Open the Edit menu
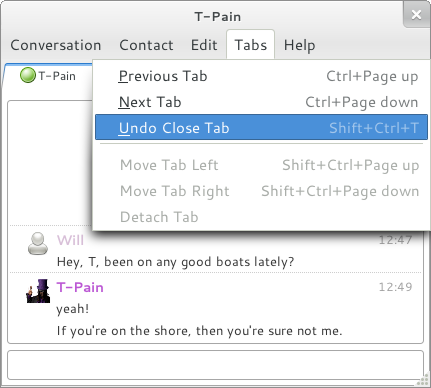Viewport: 431px width, 388px height. tap(204, 45)
